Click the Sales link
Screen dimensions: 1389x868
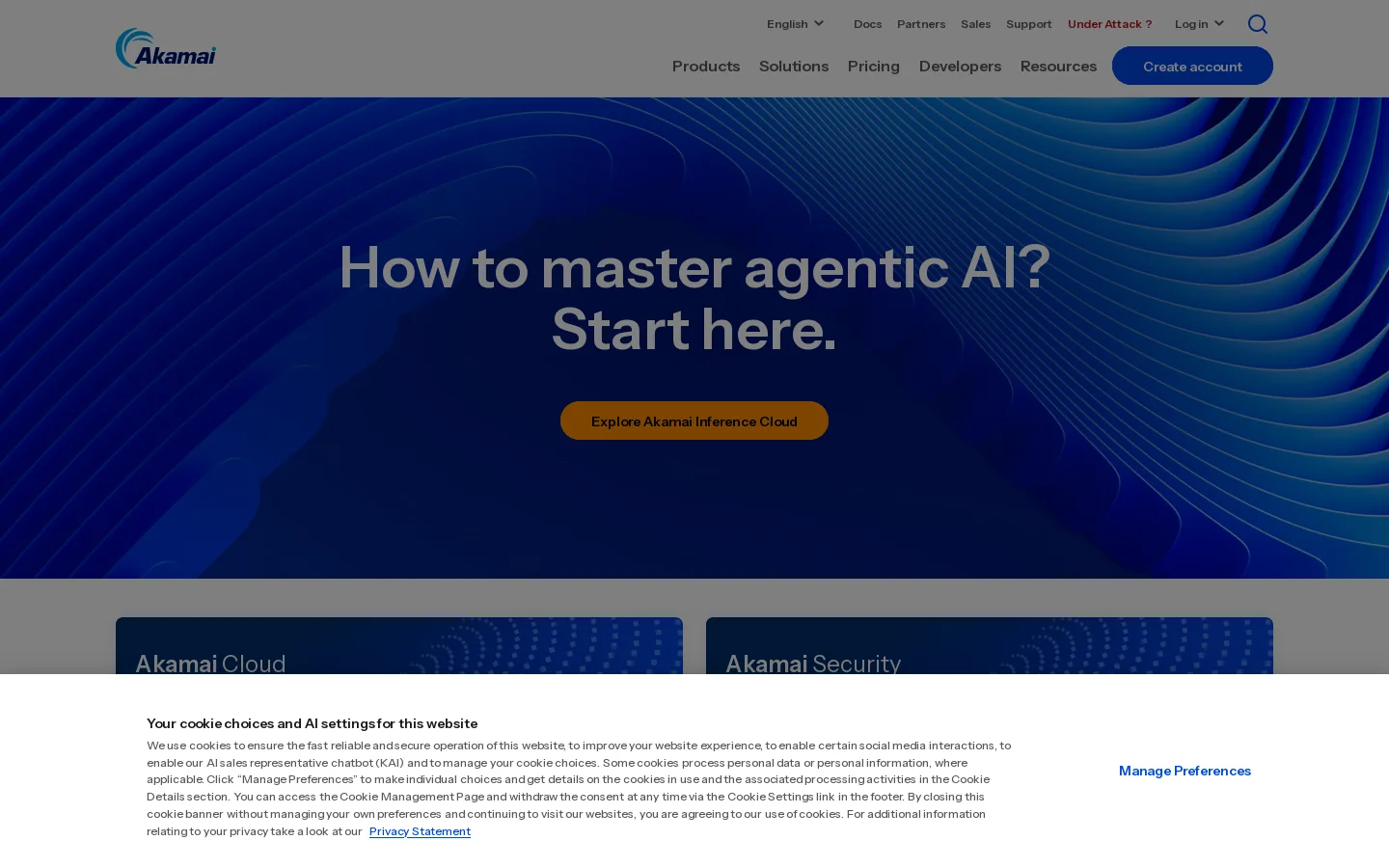[975, 24]
